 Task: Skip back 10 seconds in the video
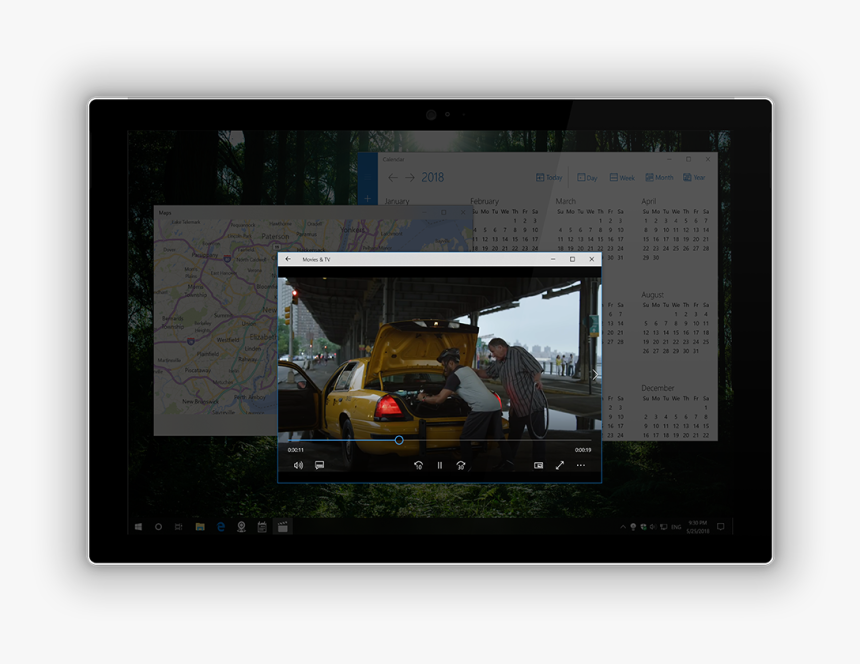[x=418, y=466]
